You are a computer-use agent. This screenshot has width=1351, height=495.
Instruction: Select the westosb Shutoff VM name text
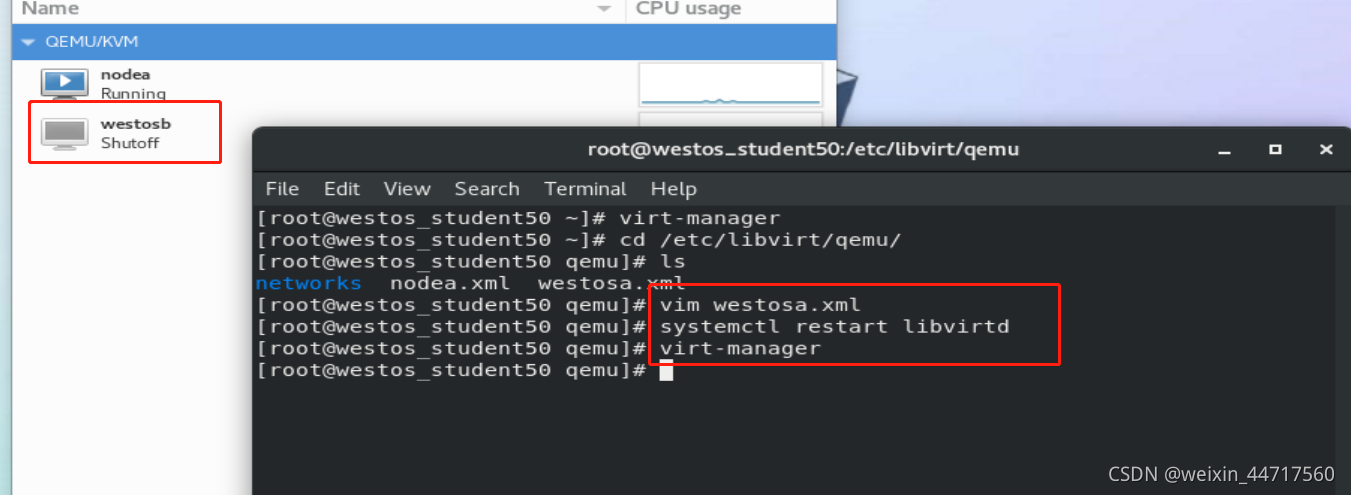pos(136,124)
